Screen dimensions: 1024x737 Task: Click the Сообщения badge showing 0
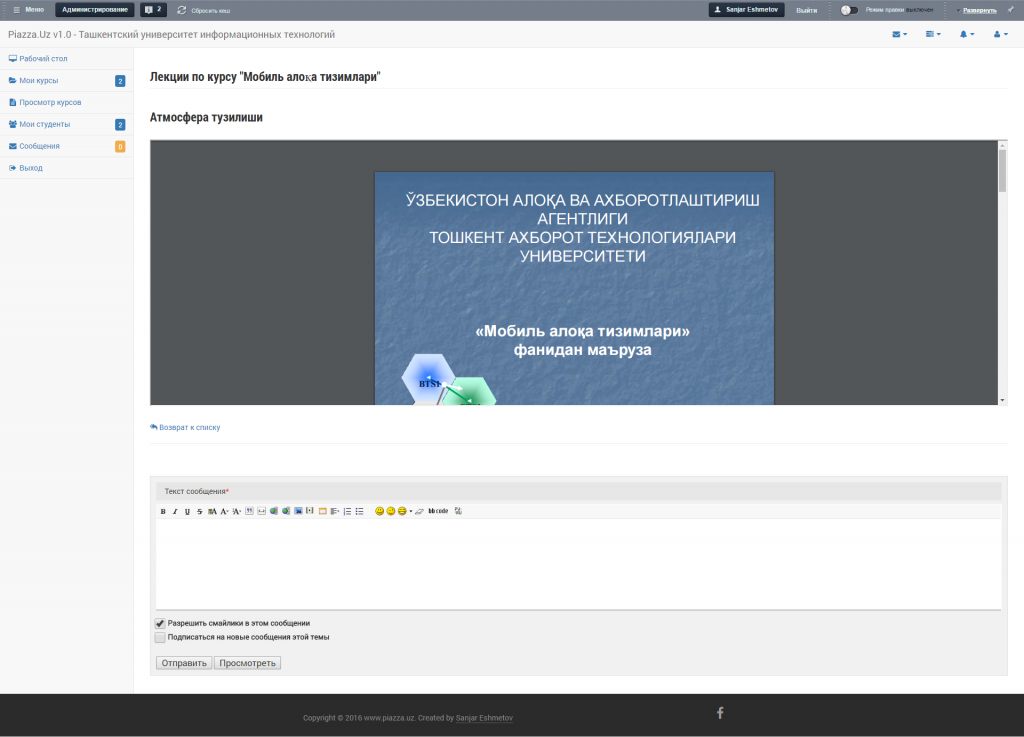point(120,146)
